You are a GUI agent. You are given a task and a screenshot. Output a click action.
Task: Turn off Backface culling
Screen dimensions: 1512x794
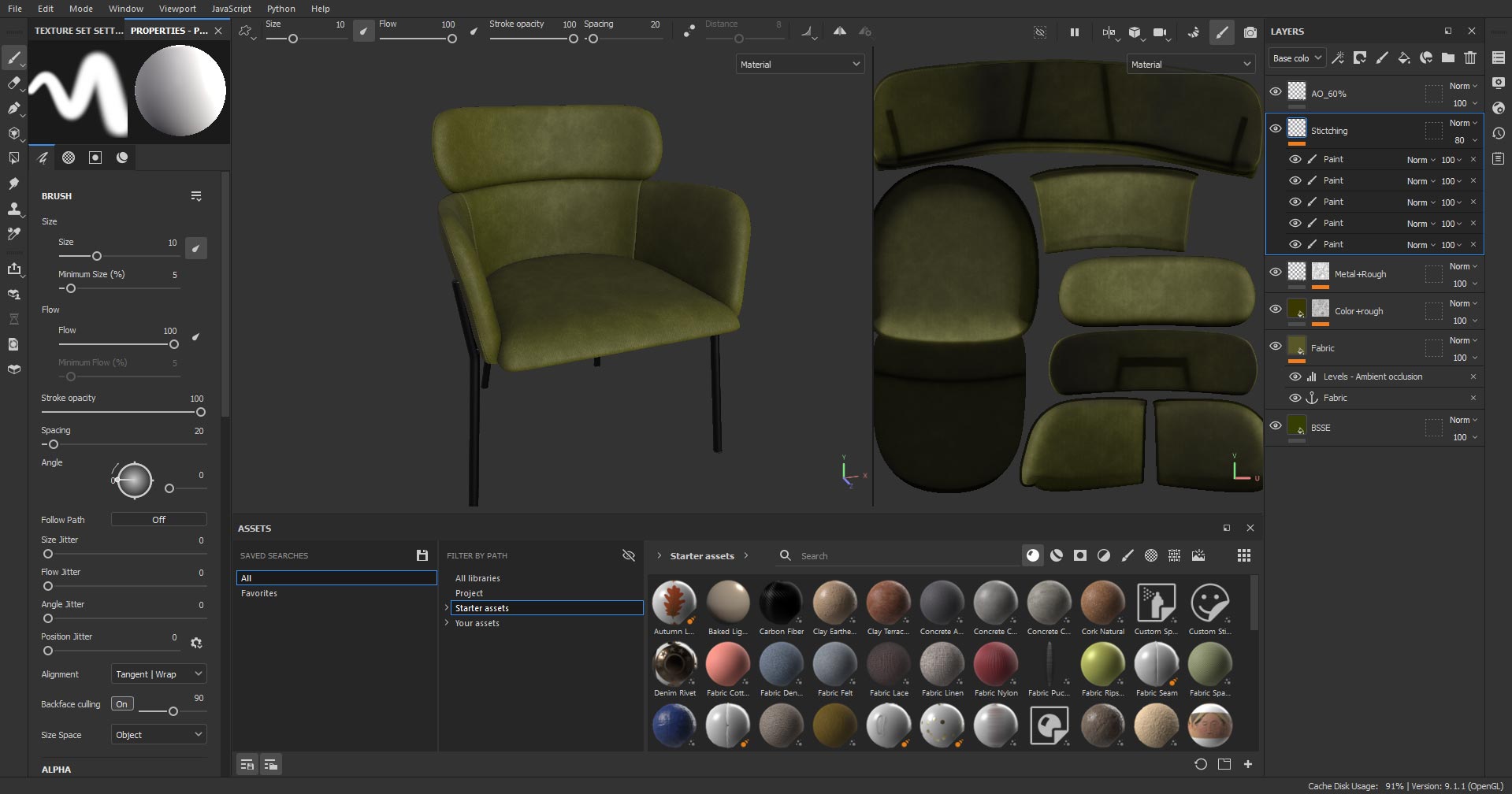[x=122, y=703]
